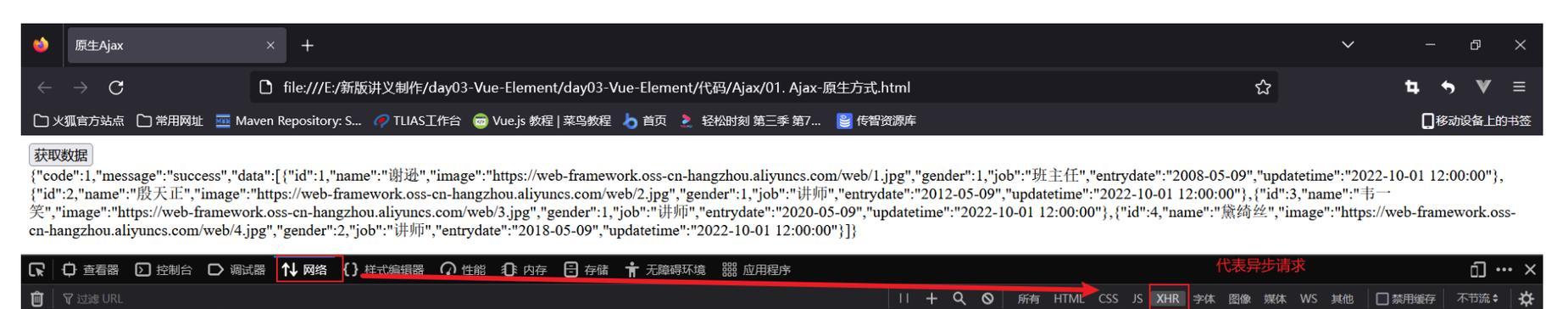
Task: Open the 查看器 inspector panel
Action: coord(91,270)
